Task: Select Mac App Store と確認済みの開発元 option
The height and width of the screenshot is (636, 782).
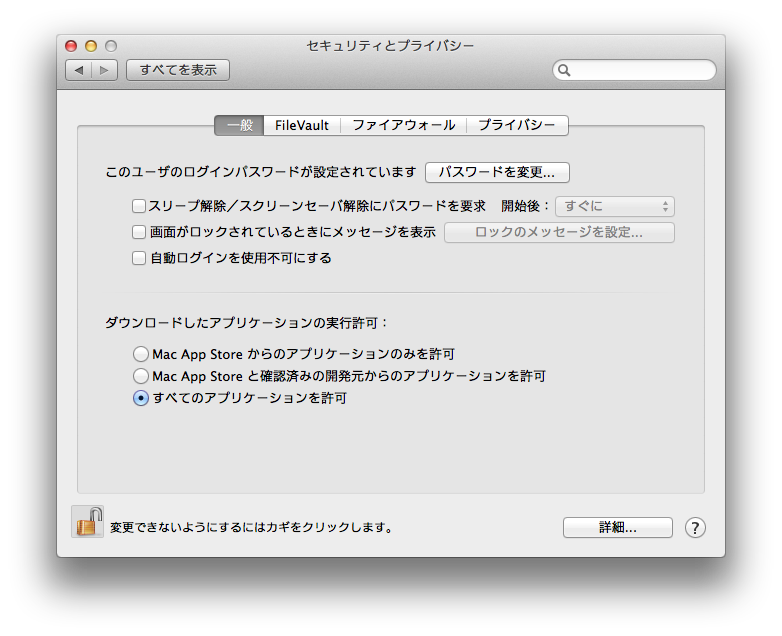Action: (141, 376)
